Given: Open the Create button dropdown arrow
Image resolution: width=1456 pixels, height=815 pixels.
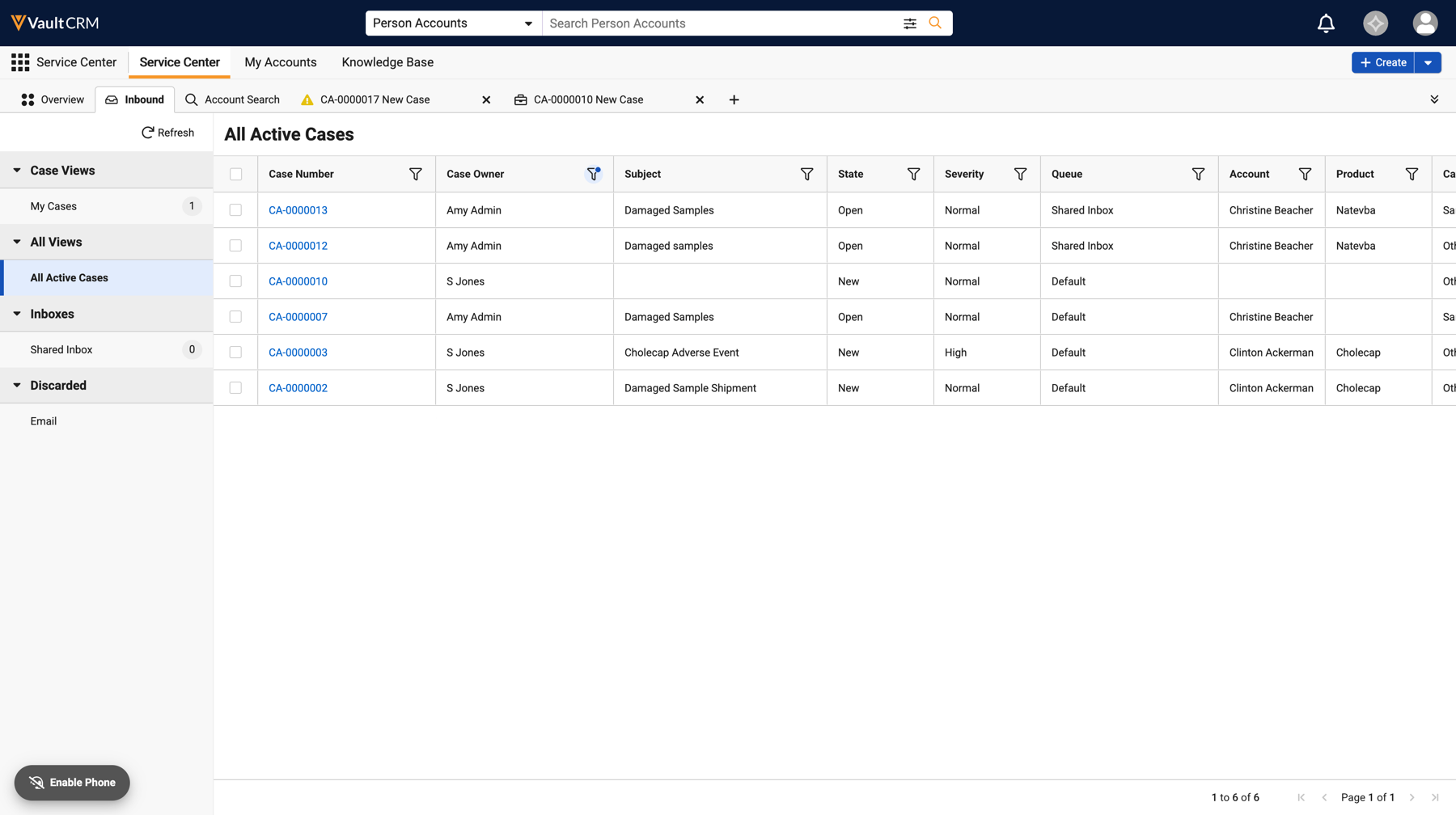Looking at the screenshot, I should [1428, 62].
